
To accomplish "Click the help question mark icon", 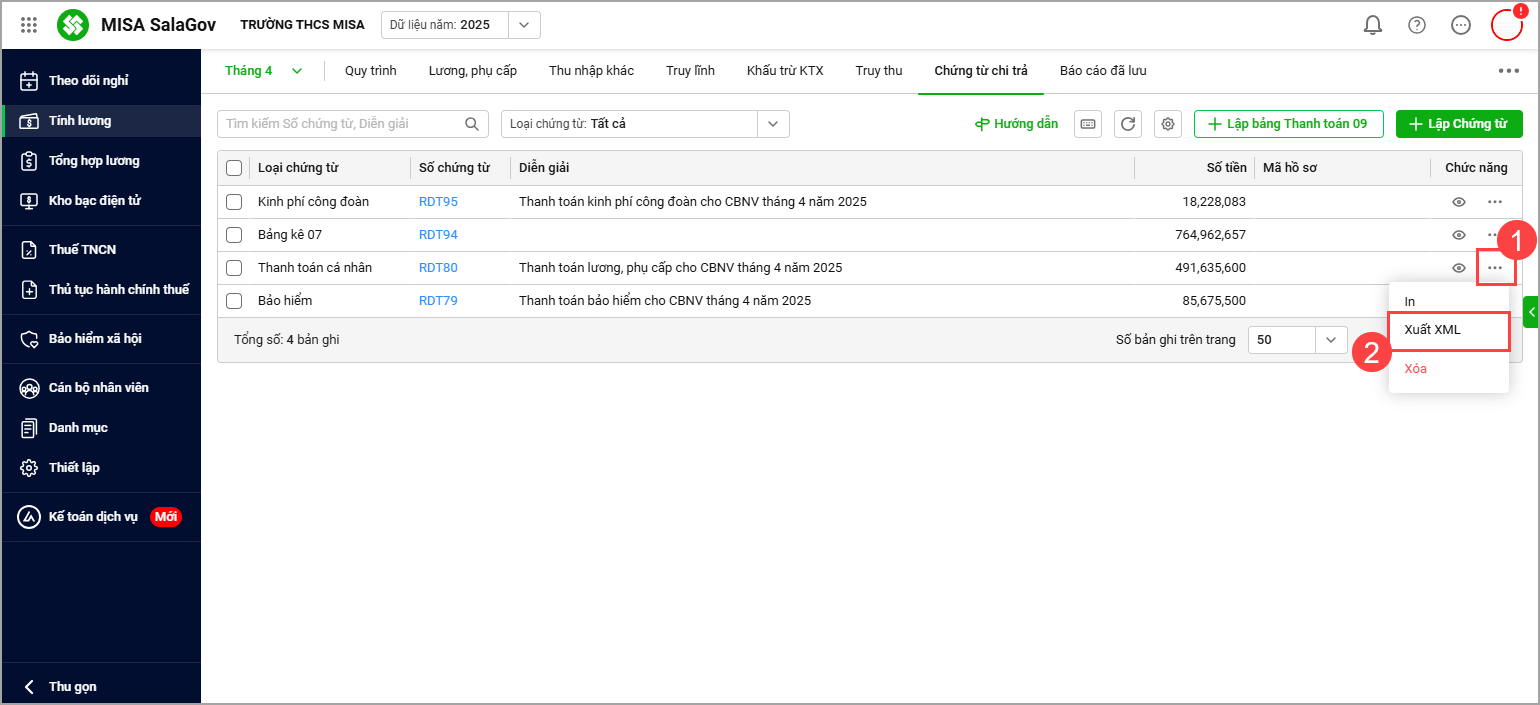I will (1417, 25).
